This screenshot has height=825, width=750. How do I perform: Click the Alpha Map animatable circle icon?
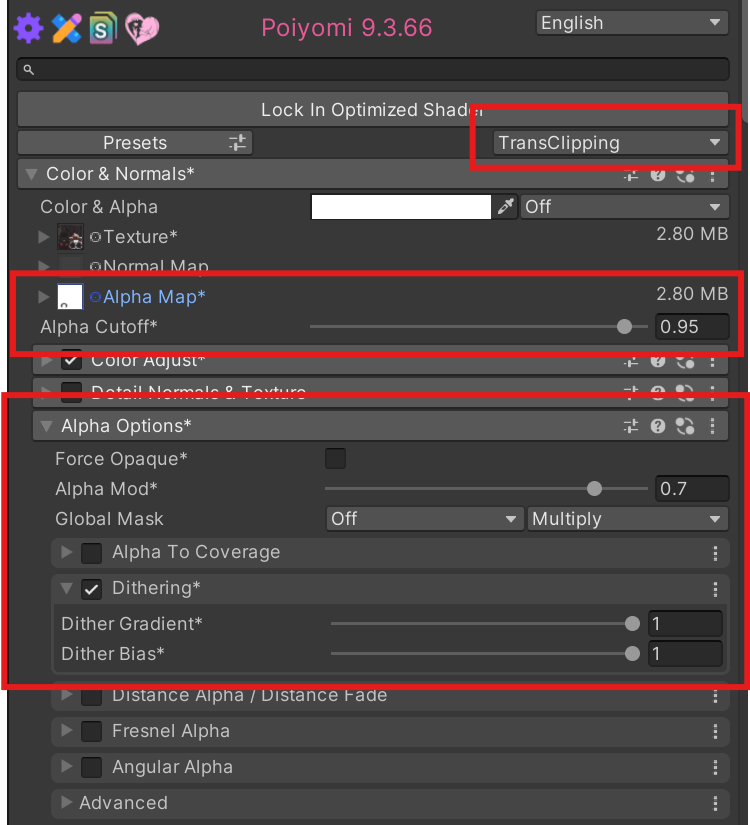click(95, 297)
